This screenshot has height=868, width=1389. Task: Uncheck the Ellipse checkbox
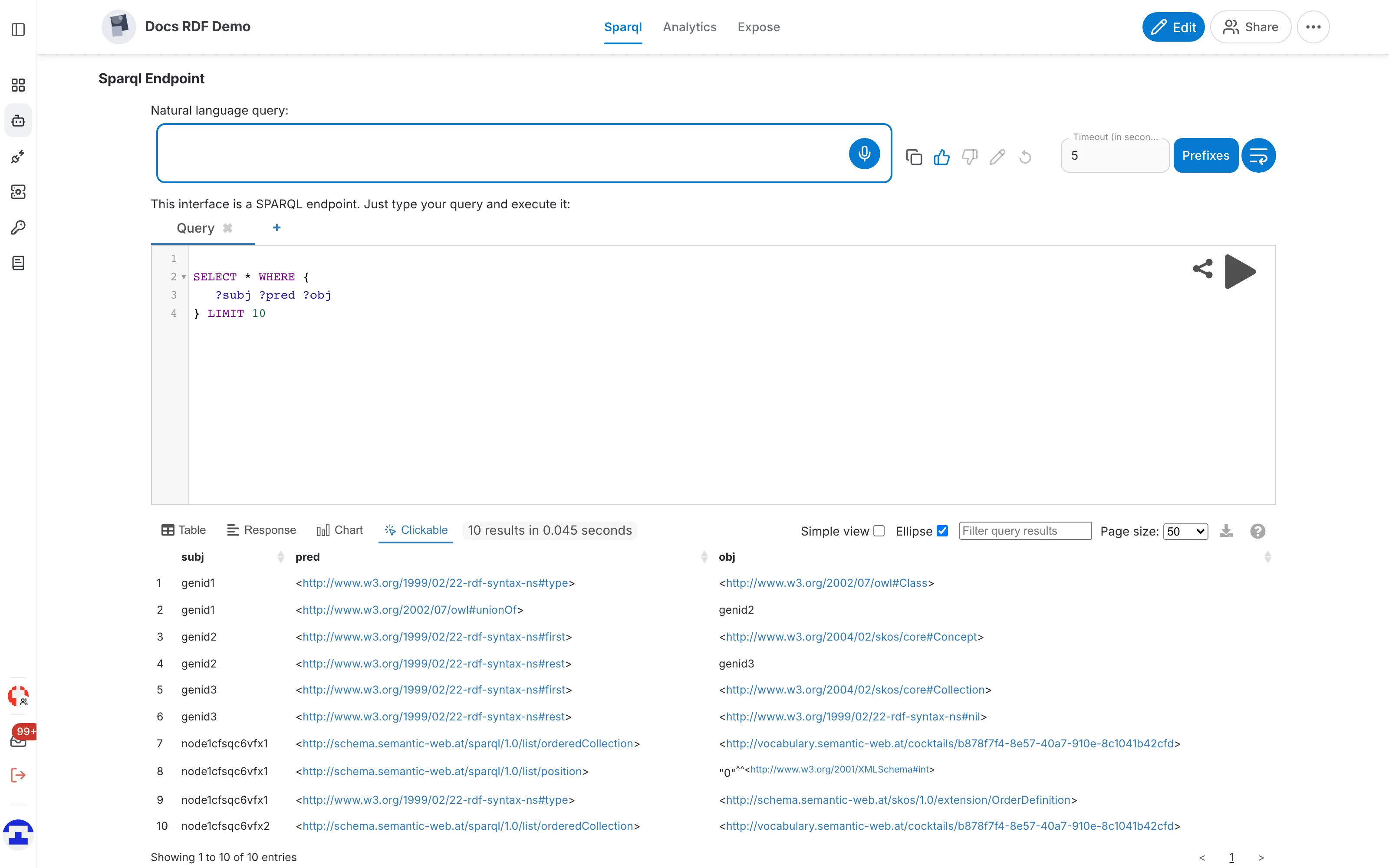(x=942, y=531)
